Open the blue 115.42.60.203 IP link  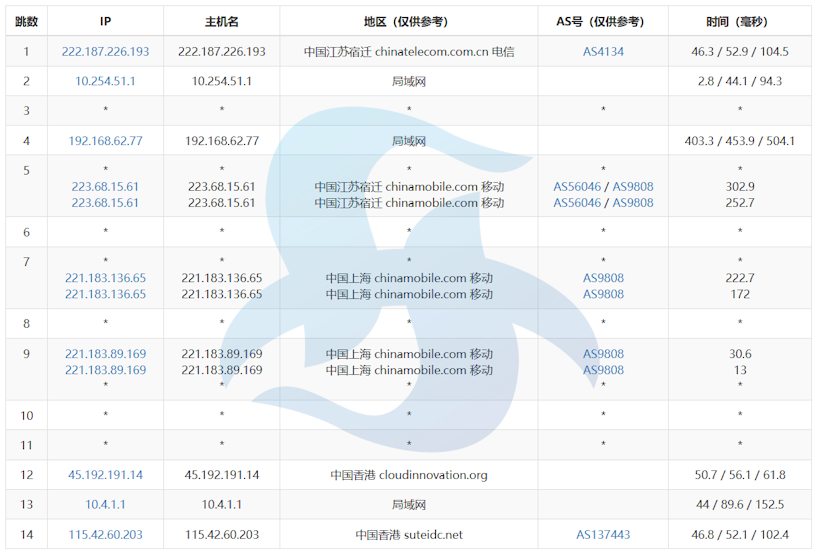(105, 535)
